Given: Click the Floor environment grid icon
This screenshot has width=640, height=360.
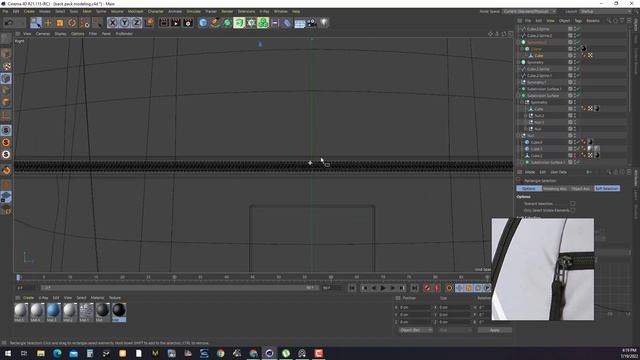Looking at the screenshot, I should click(299, 23).
